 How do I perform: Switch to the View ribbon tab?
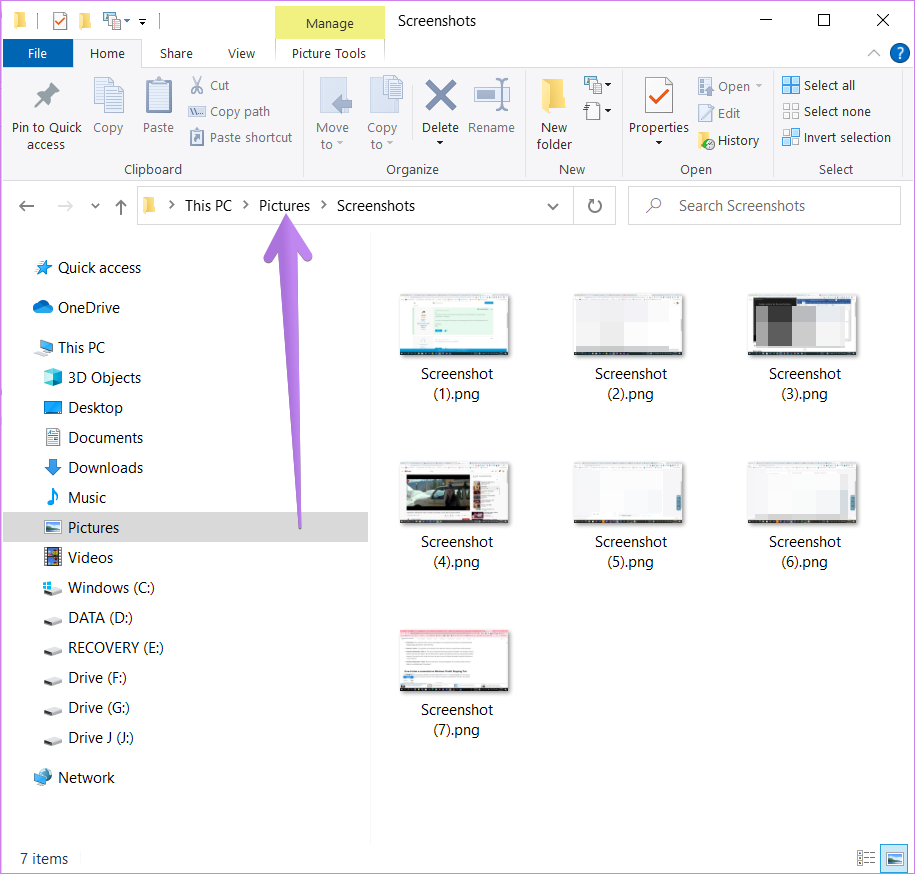241,53
